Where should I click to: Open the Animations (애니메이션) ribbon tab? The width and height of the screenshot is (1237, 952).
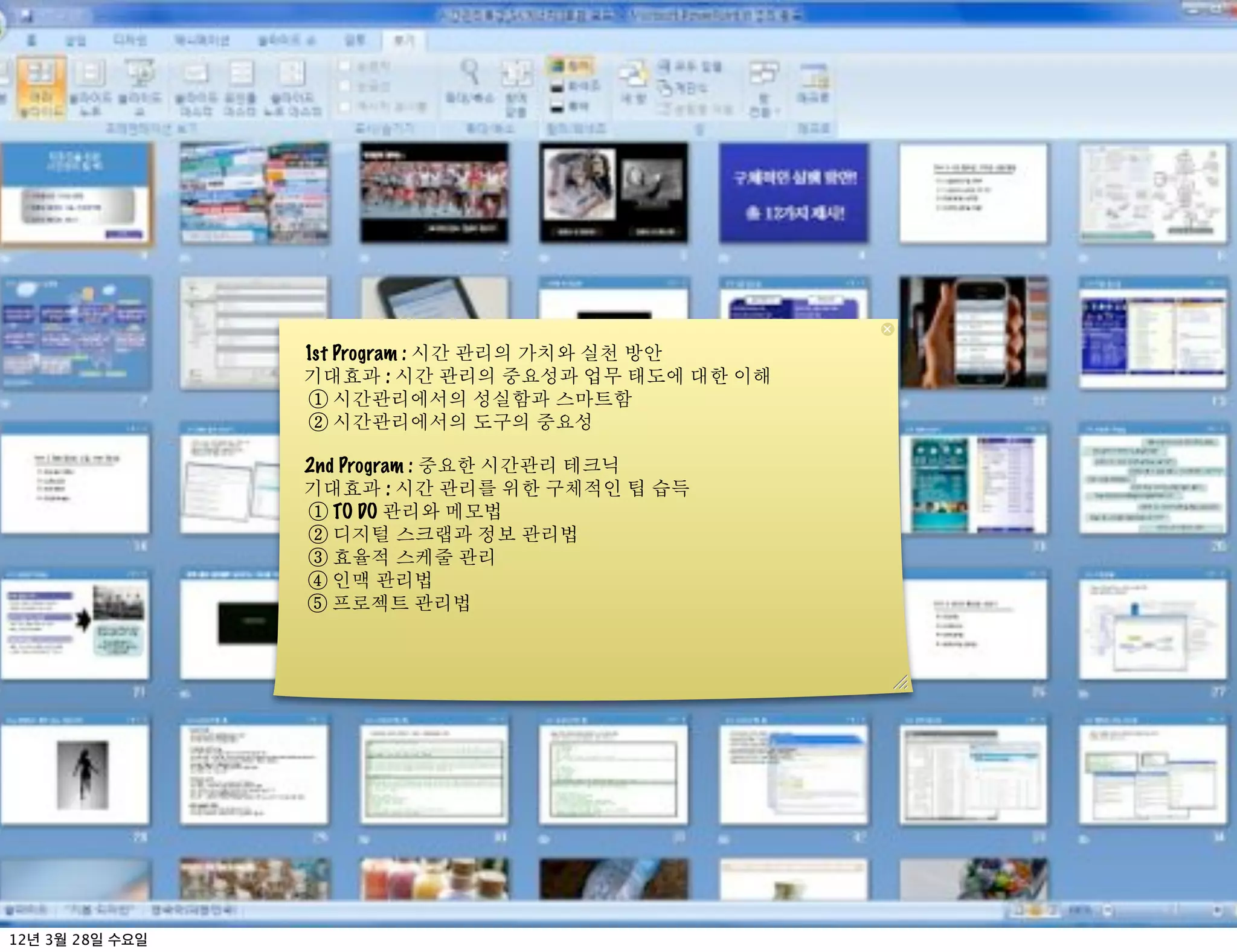click(202, 40)
